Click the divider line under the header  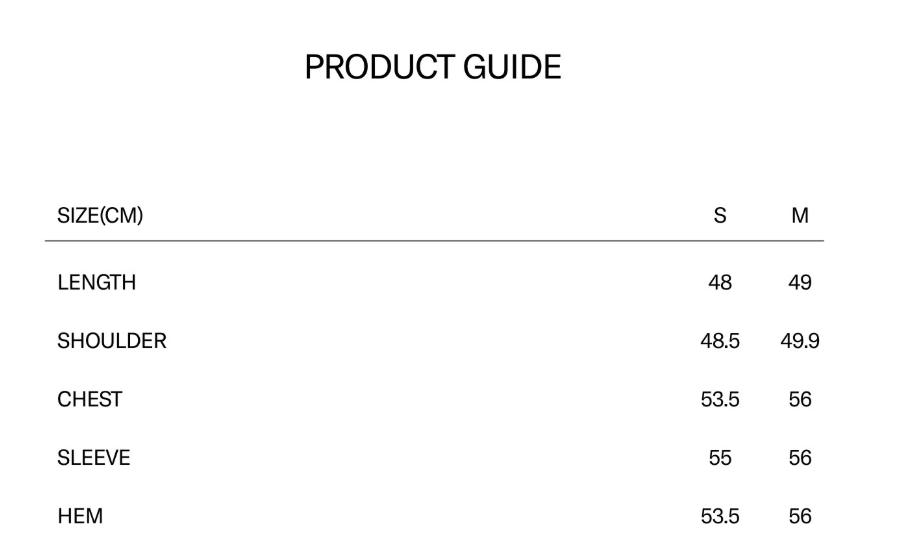tap(434, 241)
